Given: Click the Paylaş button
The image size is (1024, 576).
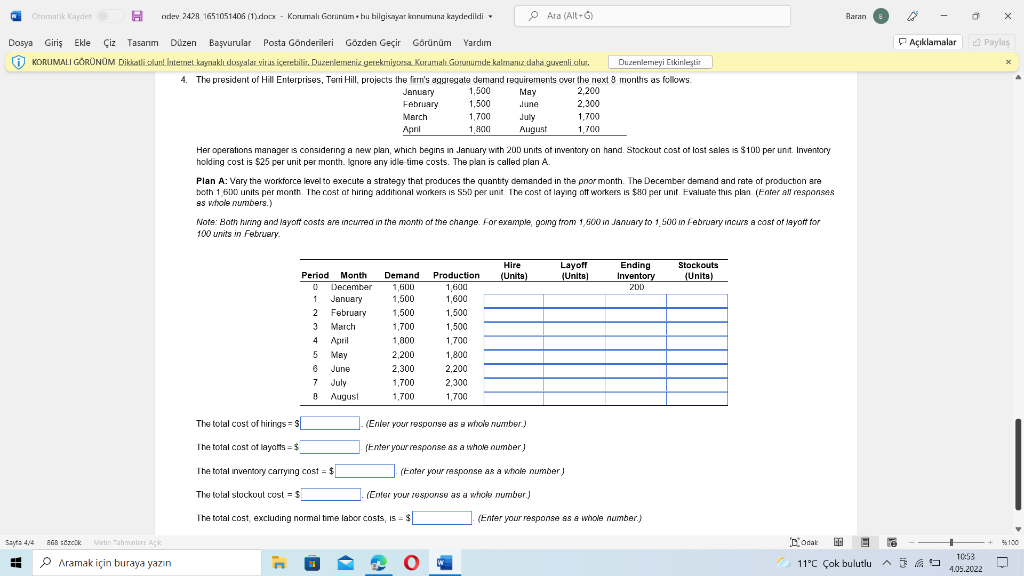Looking at the screenshot, I should 991,42.
